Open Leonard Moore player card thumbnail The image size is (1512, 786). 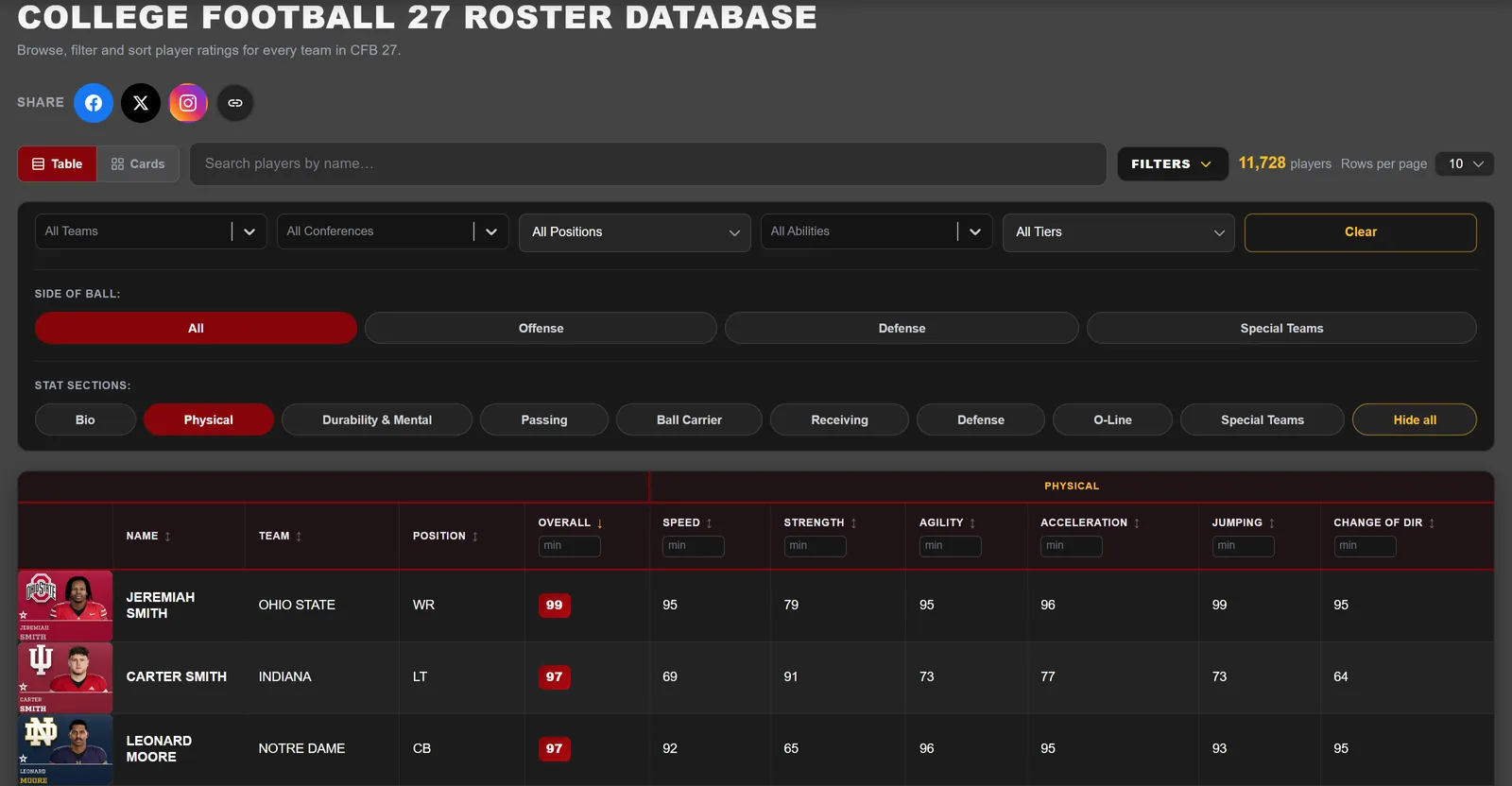point(65,750)
